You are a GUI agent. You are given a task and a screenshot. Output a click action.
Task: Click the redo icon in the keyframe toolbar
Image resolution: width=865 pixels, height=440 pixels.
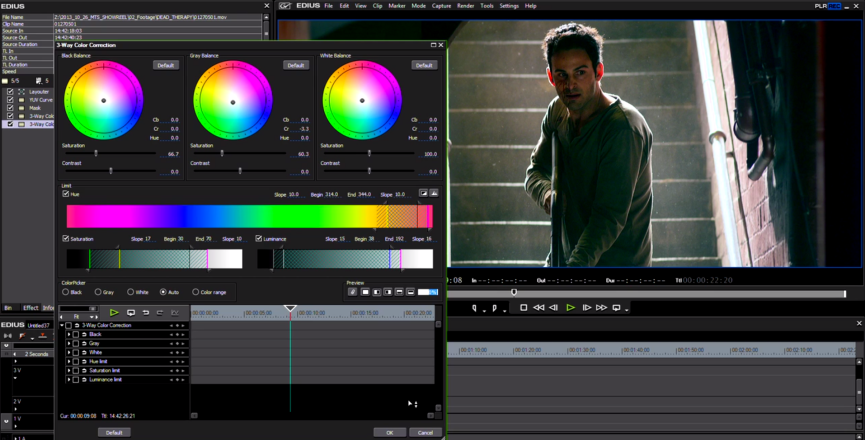[x=160, y=313]
